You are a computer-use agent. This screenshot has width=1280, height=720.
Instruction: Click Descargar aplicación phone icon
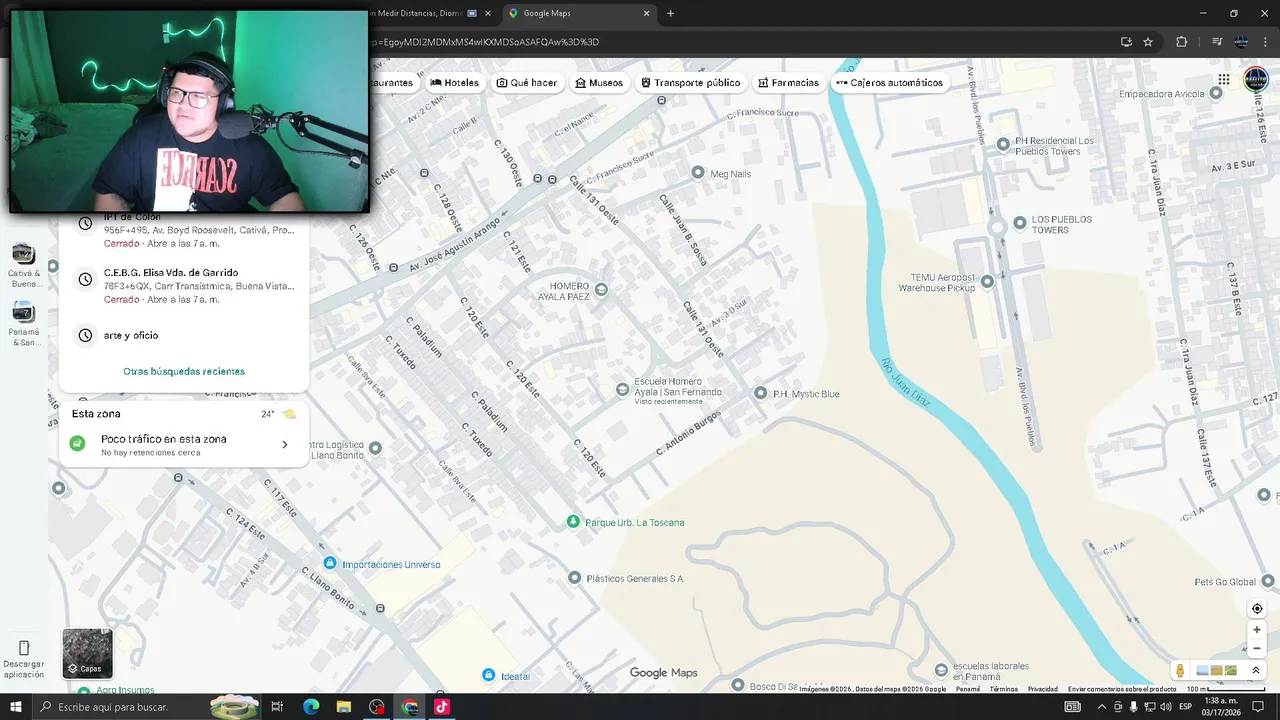point(24,648)
